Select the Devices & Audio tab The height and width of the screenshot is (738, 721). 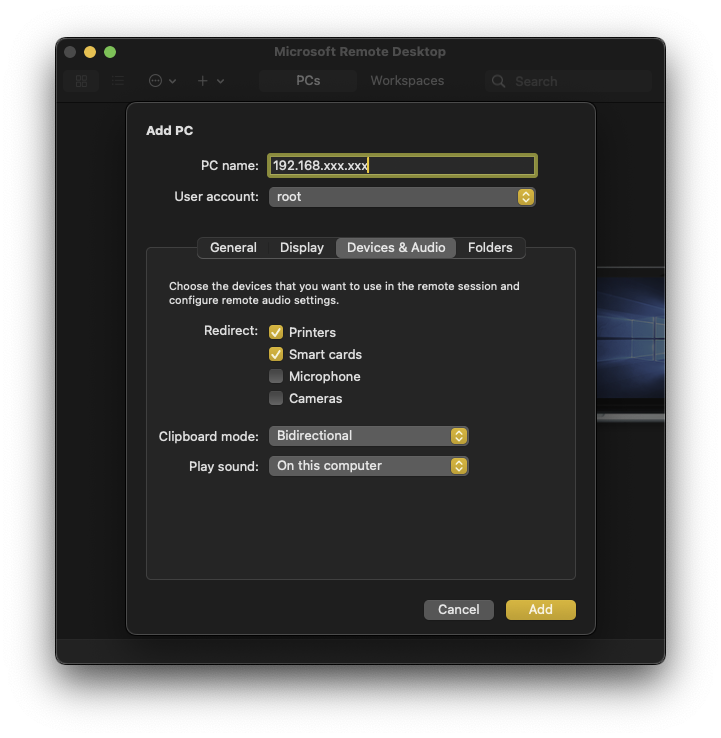(396, 248)
